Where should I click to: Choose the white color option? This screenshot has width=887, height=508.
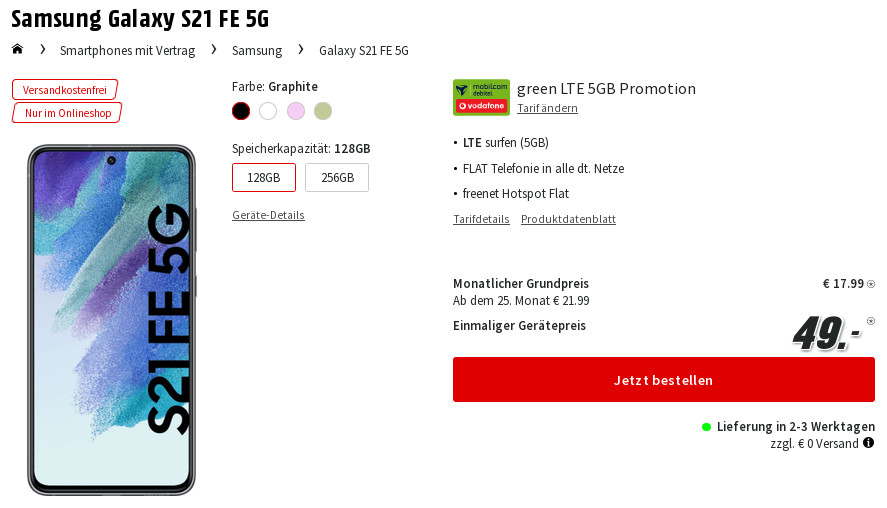(x=268, y=111)
